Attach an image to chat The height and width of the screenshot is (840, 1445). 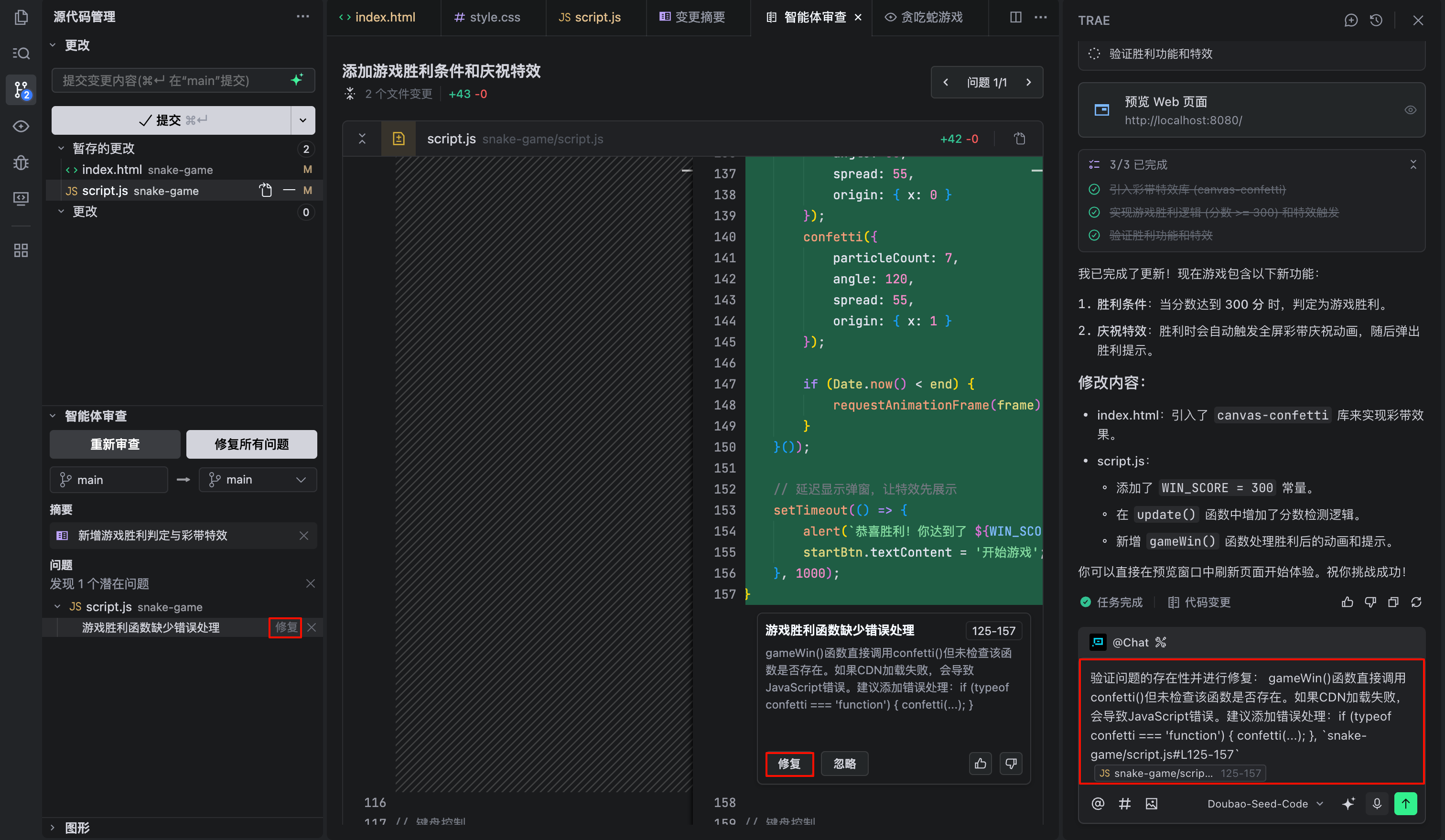click(1152, 803)
